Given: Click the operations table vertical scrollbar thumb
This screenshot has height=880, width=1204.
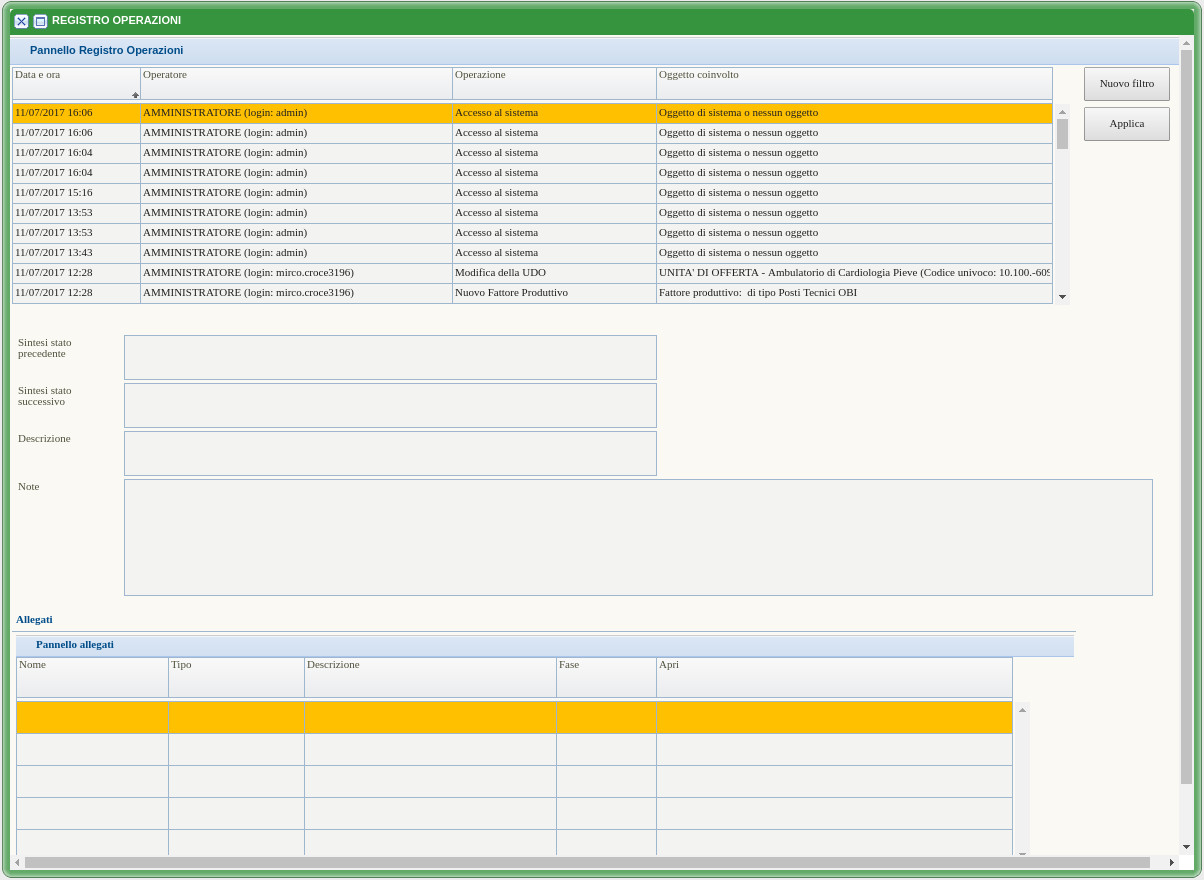Looking at the screenshot, I should 1062,133.
